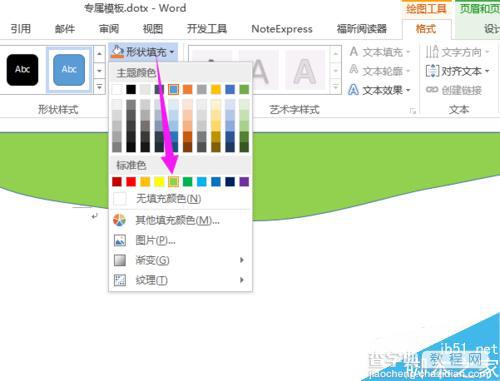Choose the purple standard color
500x381 pixels.
point(244,182)
